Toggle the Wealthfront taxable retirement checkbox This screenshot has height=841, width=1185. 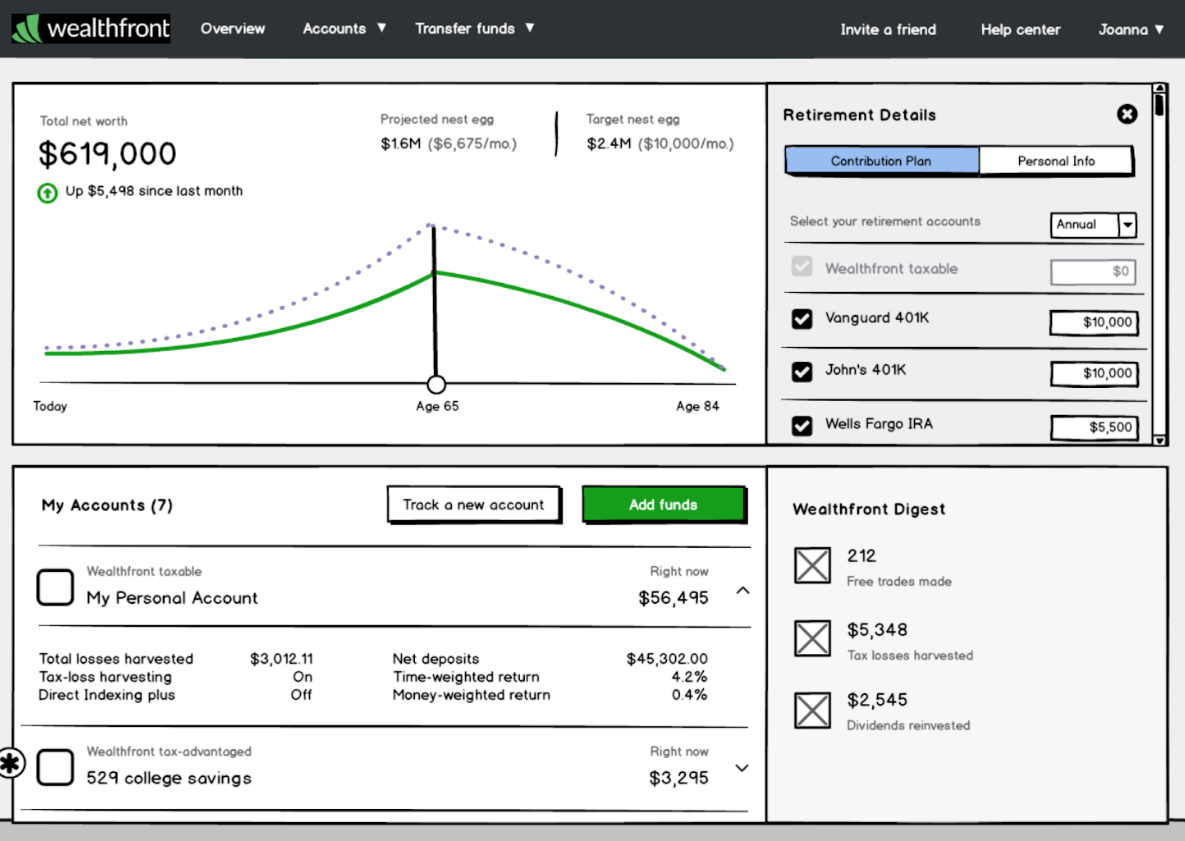click(x=802, y=267)
